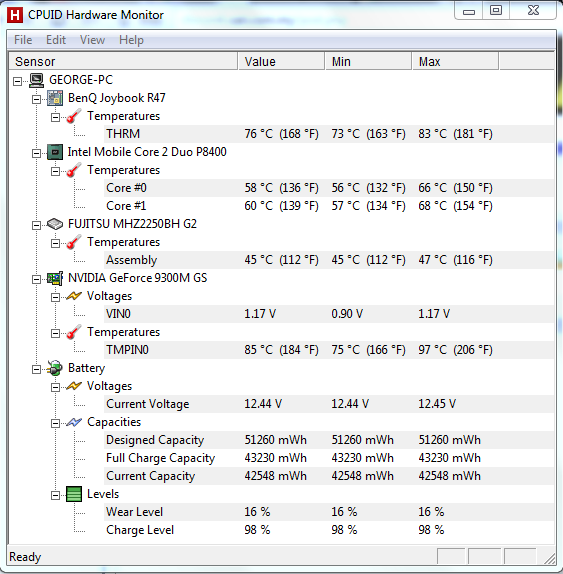
Task: Collapse Voltages under Battery
Action: (x=55, y=387)
